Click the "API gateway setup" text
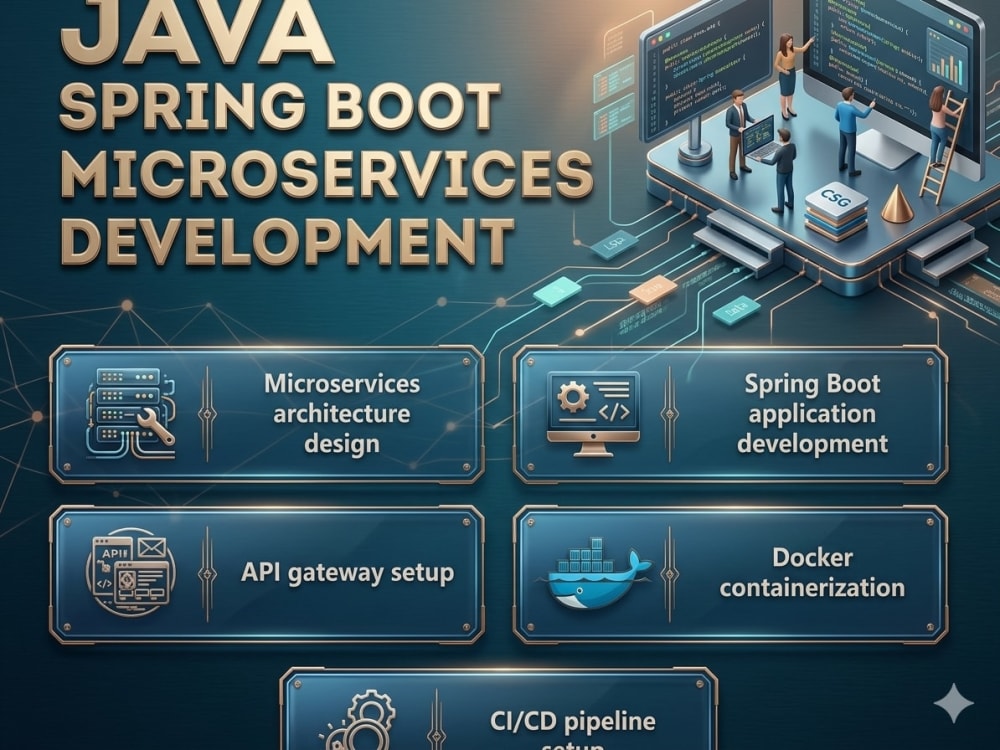 [x=348, y=573]
